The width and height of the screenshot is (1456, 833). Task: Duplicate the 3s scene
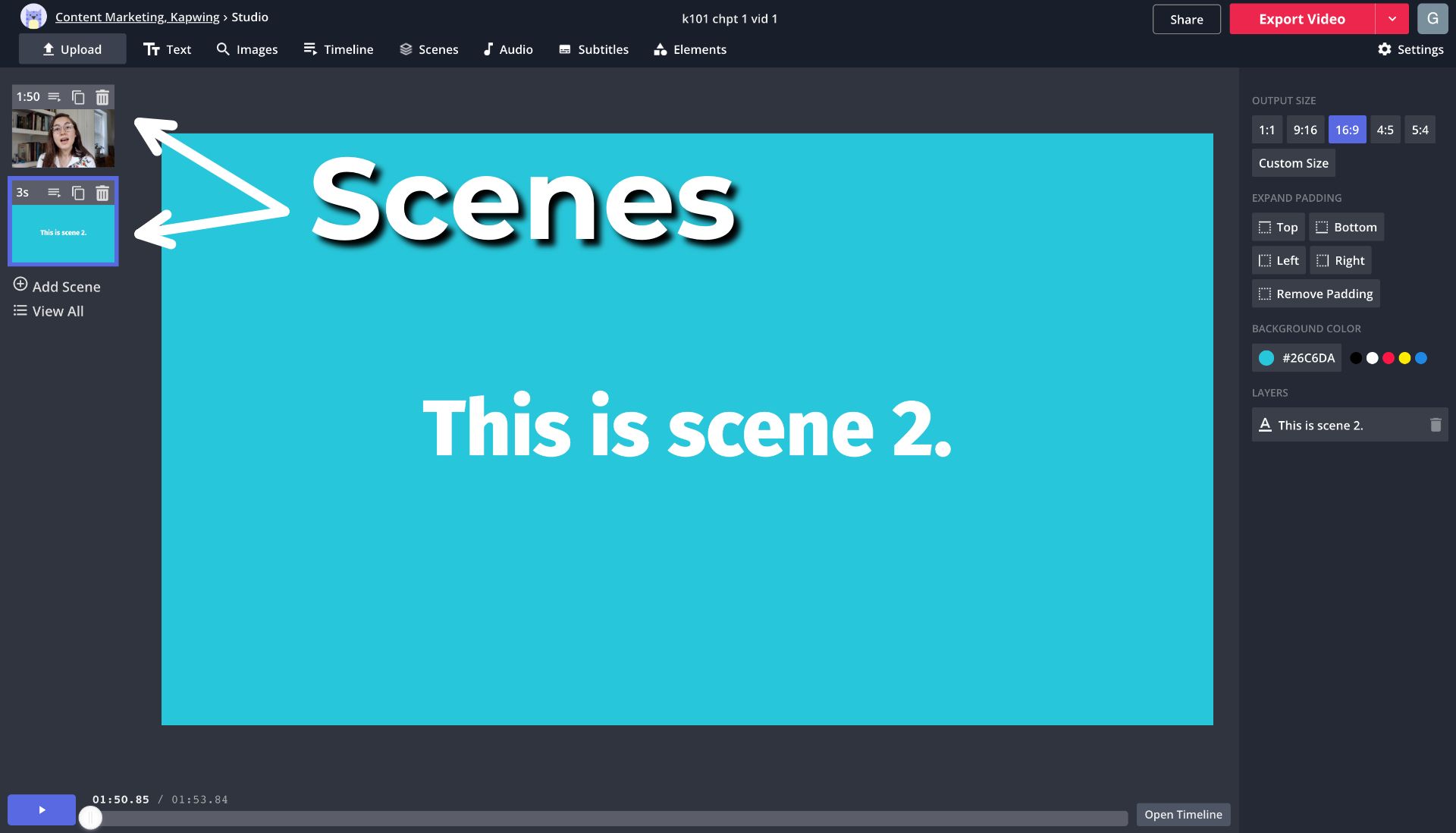point(78,193)
